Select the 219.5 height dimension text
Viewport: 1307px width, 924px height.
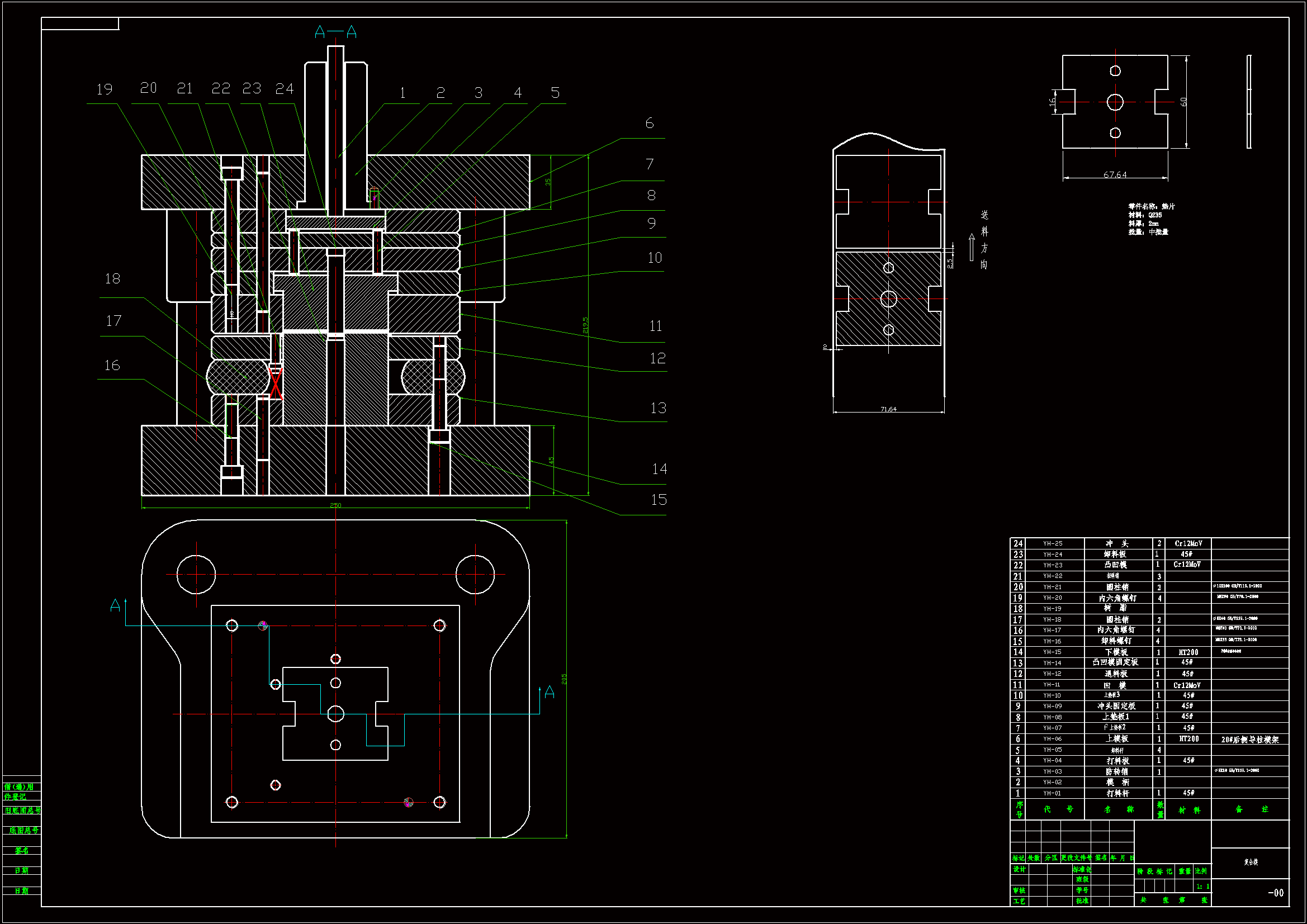(x=585, y=325)
